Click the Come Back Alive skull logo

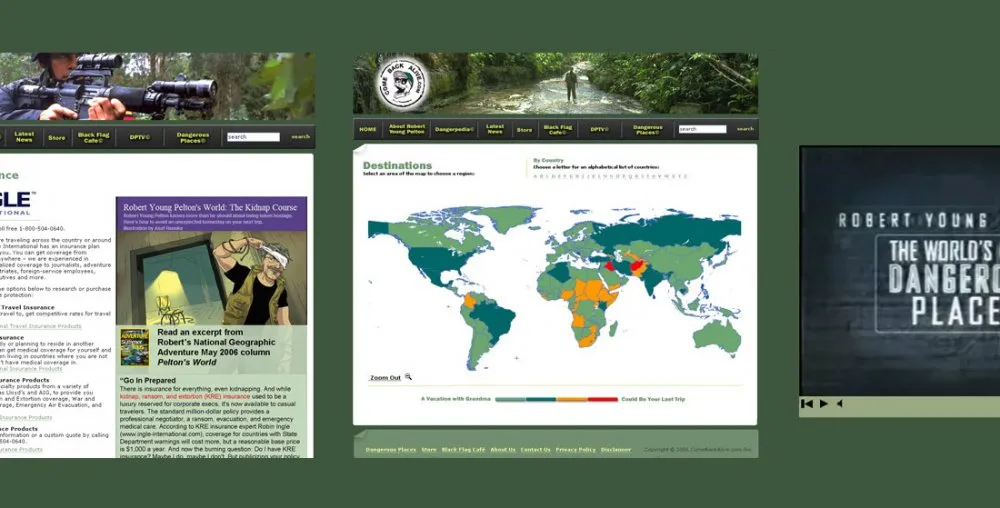(403, 84)
